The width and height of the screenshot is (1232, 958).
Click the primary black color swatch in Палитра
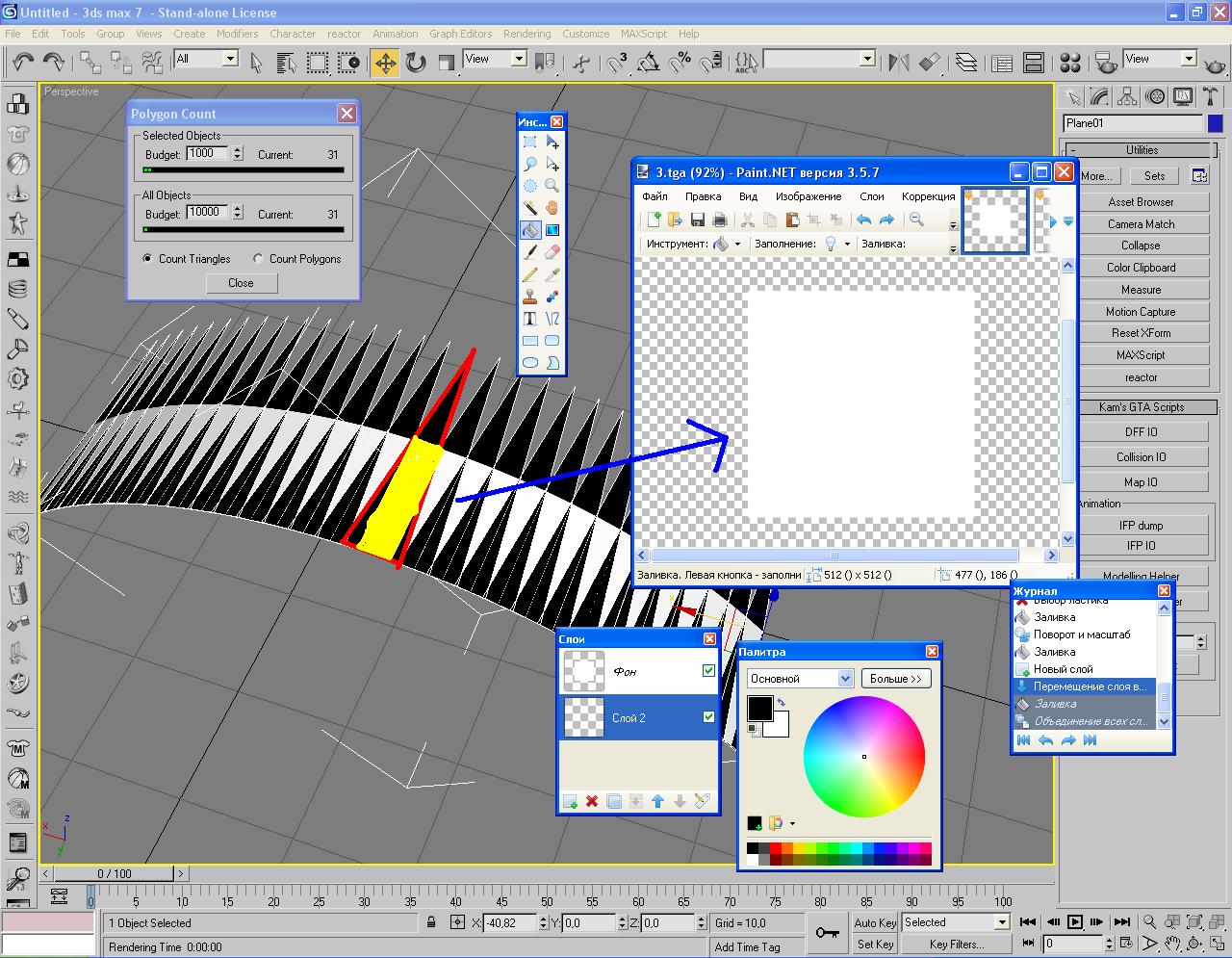(x=759, y=708)
